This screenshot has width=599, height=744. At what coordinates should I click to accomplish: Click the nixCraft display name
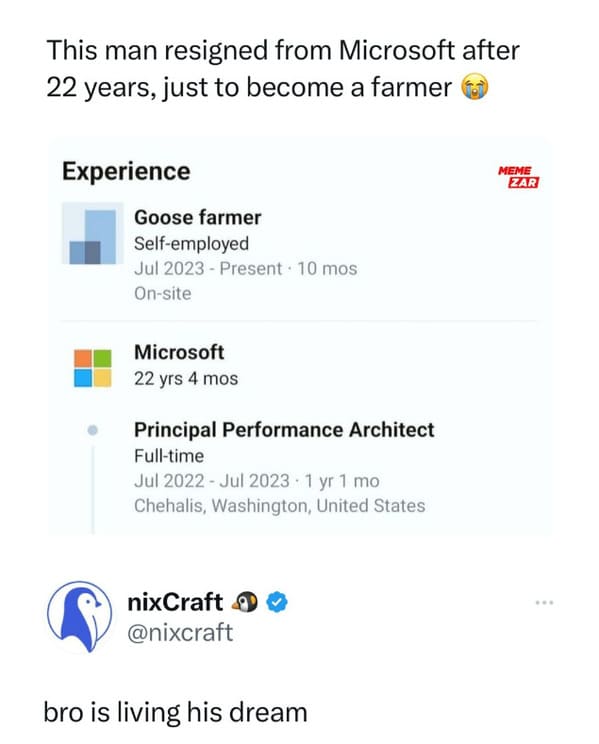pyautogui.click(x=175, y=602)
